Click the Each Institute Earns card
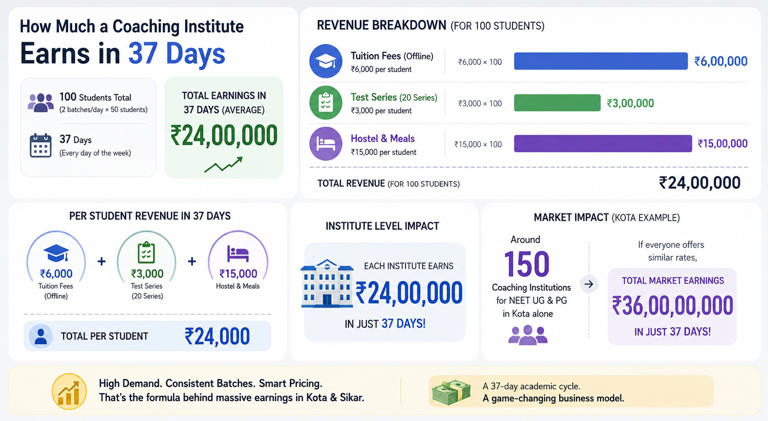Viewport: 768px width, 421px height. (384, 292)
